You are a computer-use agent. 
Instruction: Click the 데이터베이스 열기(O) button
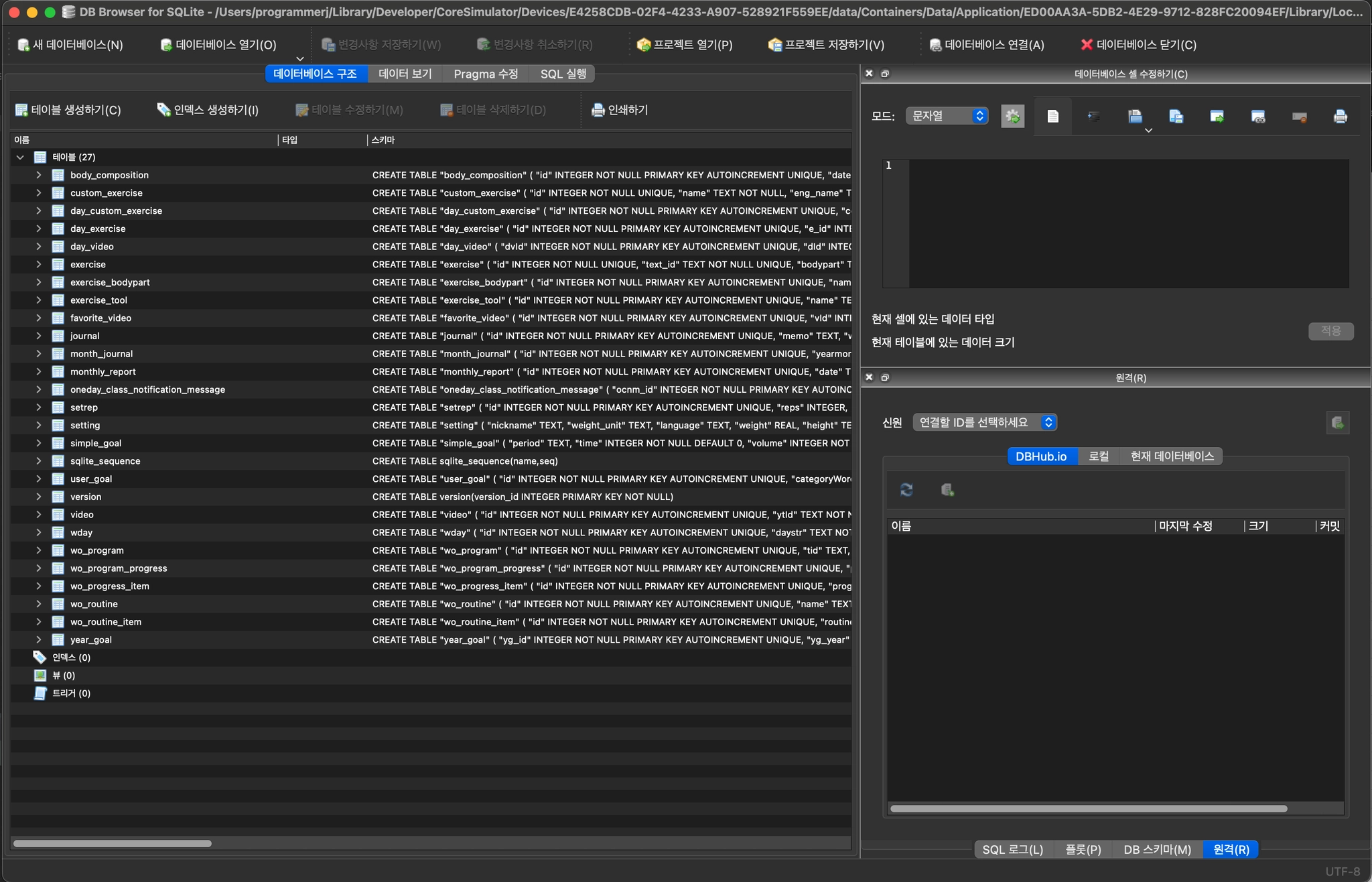point(218,45)
